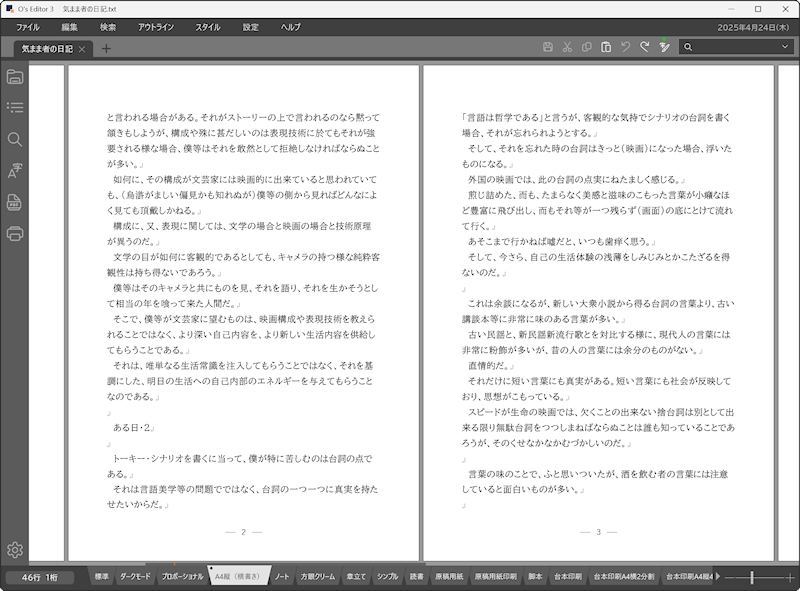Switch to the 台本印刷 style tab
800x591 pixels.
click(x=568, y=576)
